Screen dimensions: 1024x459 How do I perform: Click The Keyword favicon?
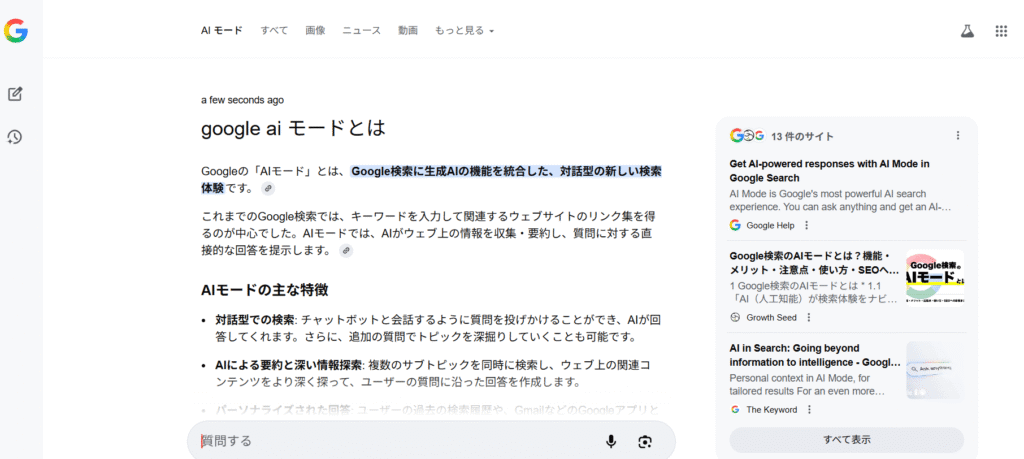(x=735, y=409)
